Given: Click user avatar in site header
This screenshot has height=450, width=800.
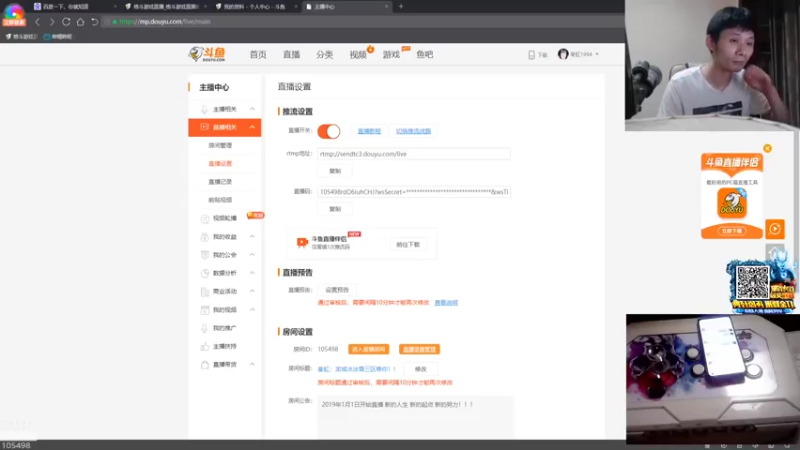Looking at the screenshot, I should pos(563,54).
